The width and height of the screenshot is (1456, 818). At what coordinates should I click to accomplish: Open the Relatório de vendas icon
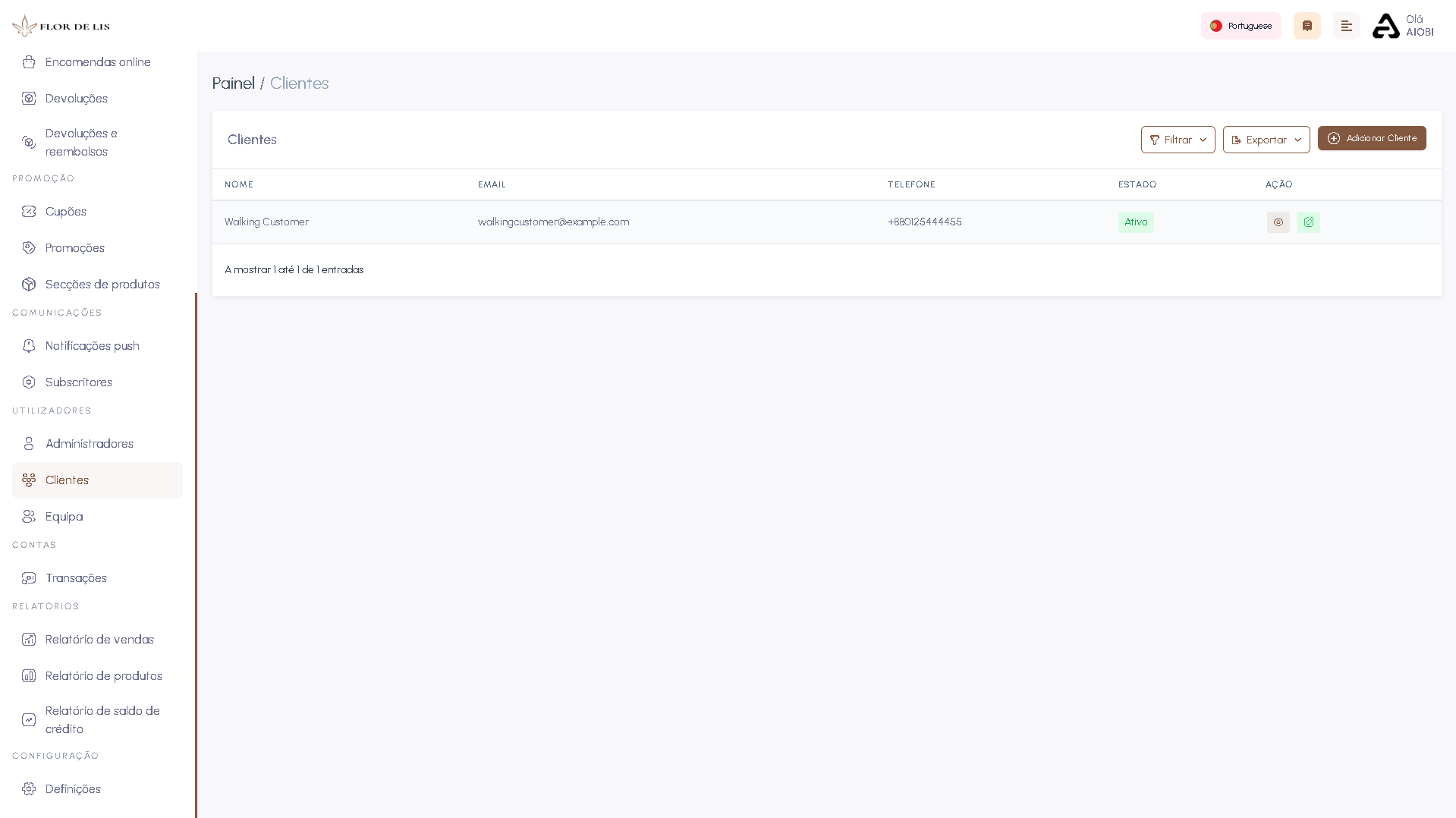(x=29, y=640)
